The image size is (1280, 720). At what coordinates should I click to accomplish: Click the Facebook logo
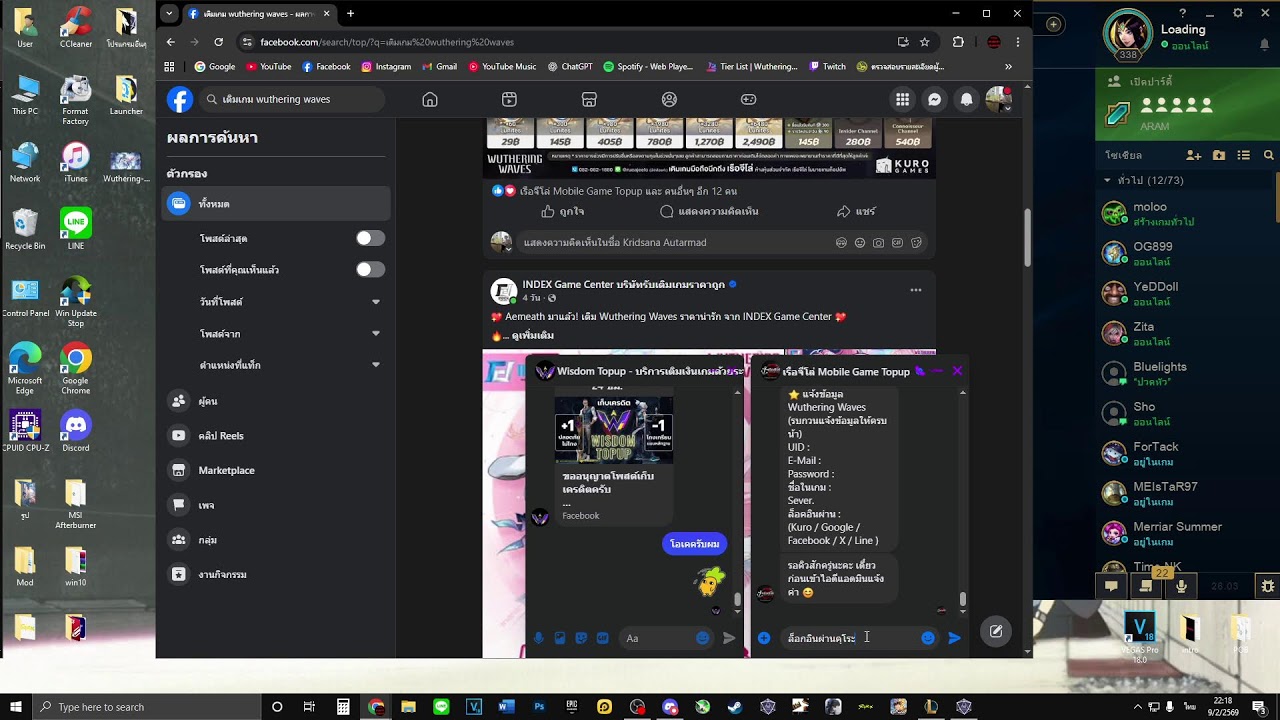coord(180,99)
